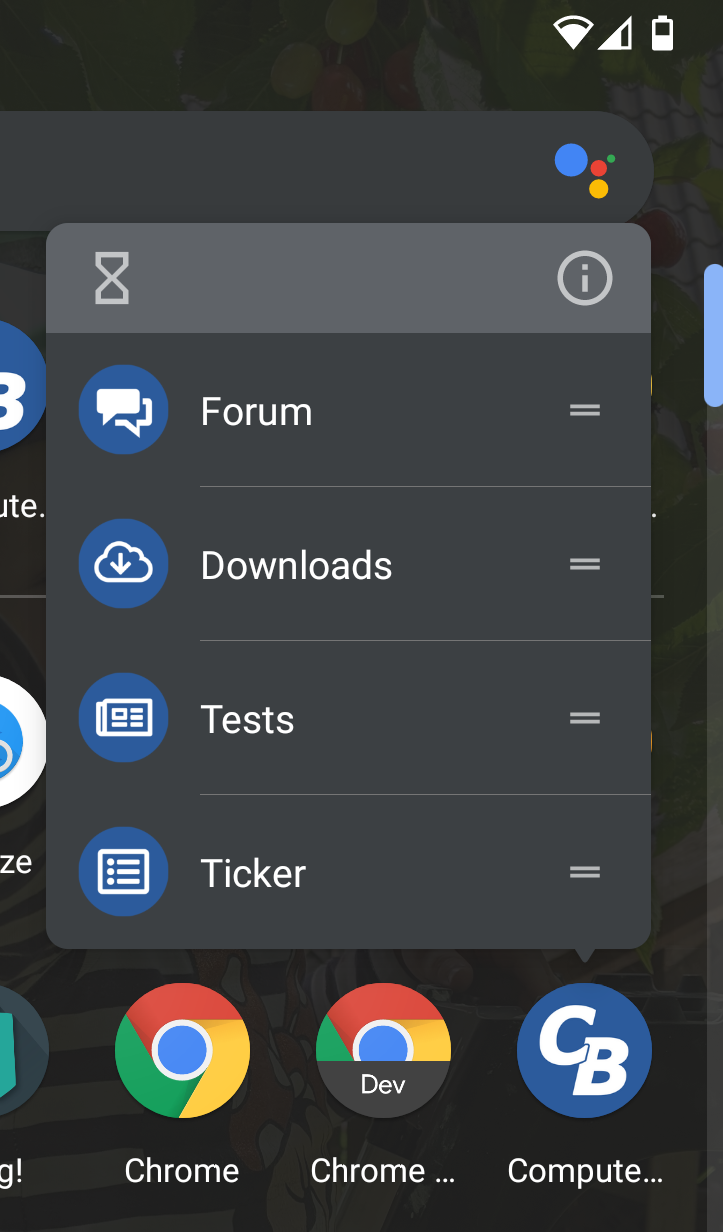Click the drag handle beside Ticker
The width and height of the screenshot is (723, 1232).
point(585,872)
